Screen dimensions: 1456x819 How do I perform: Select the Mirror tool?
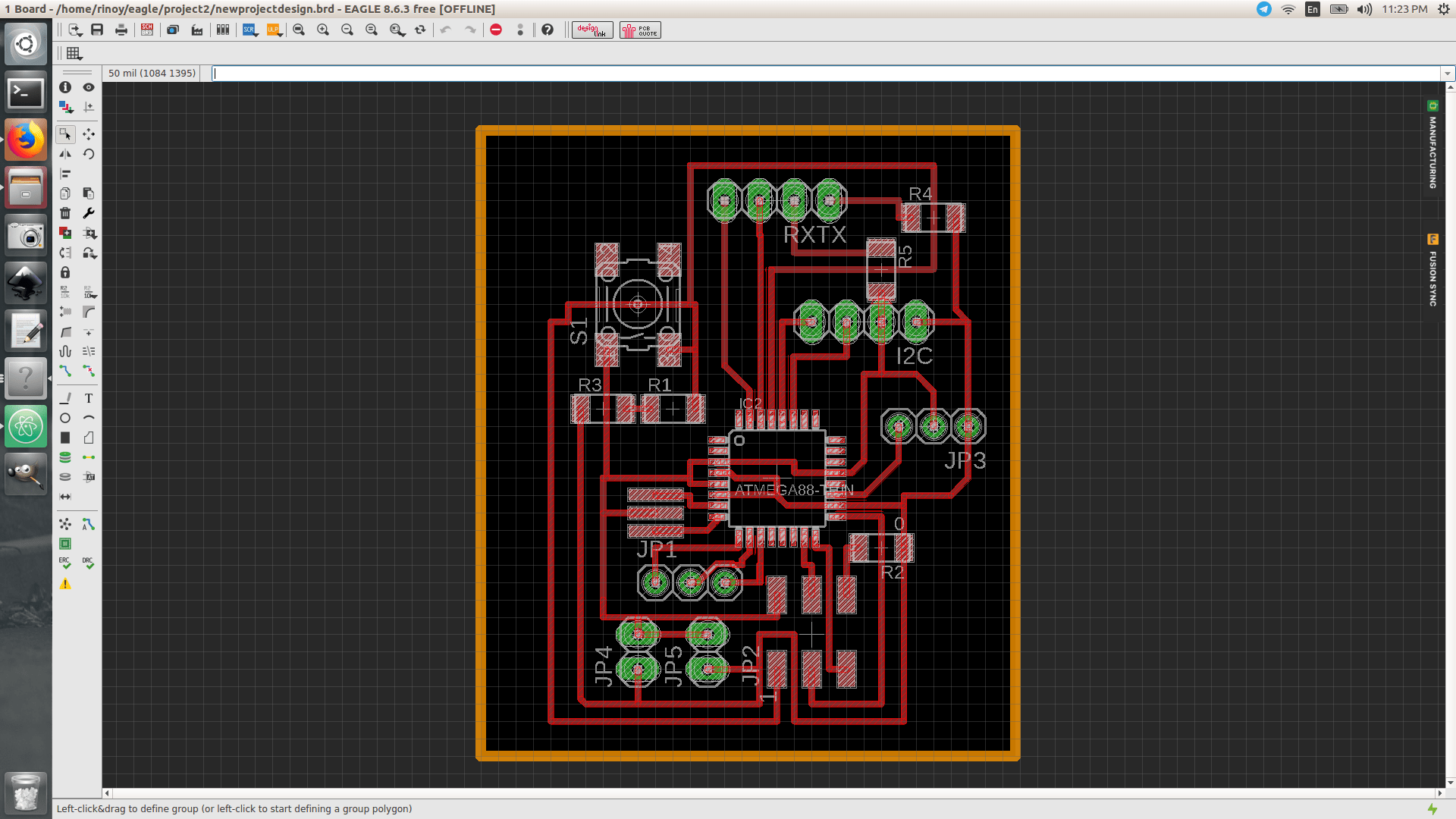click(x=65, y=154)
